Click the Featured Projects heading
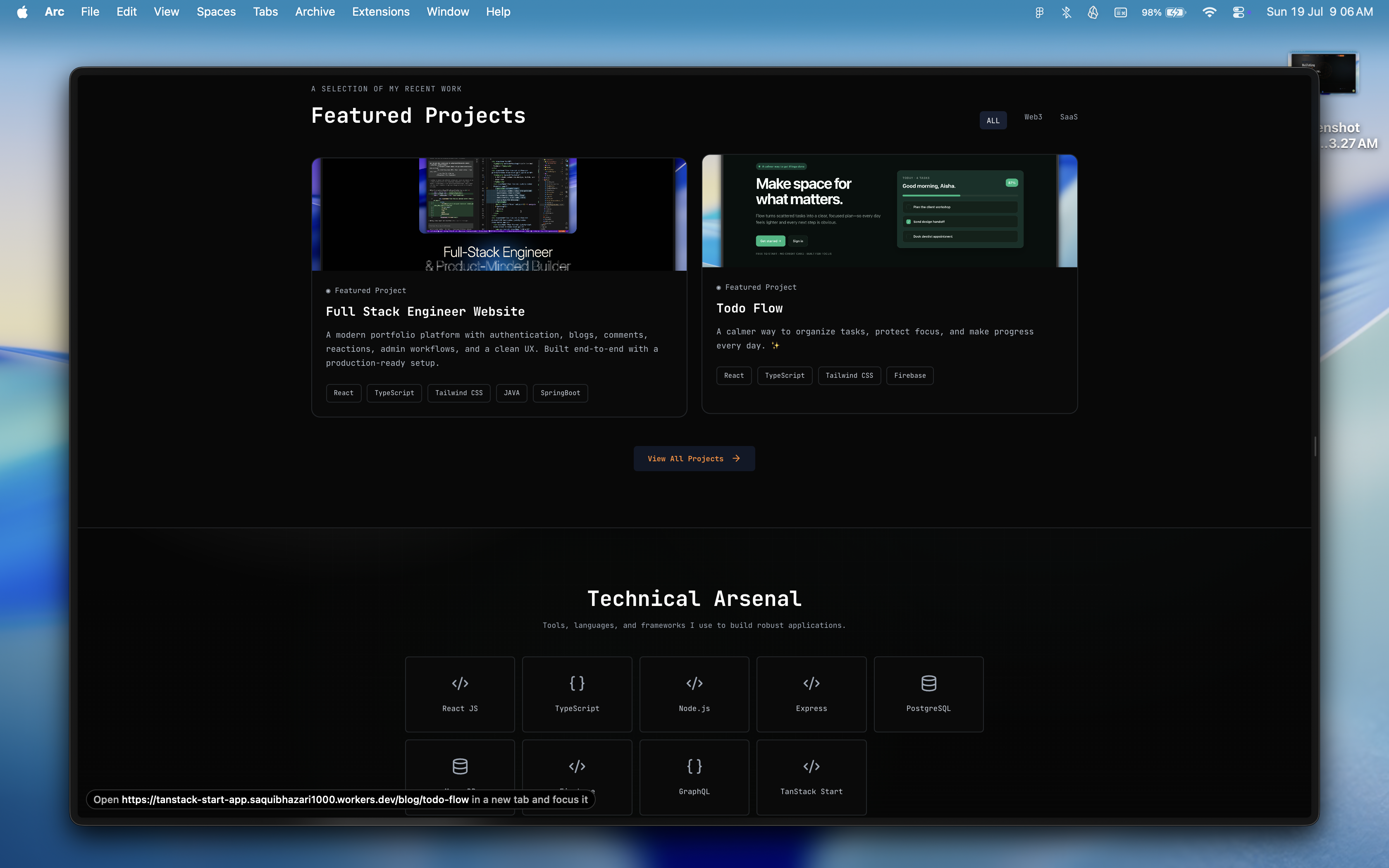Image resolution: width=1389 pixels, height=868 pixels. 418,115
